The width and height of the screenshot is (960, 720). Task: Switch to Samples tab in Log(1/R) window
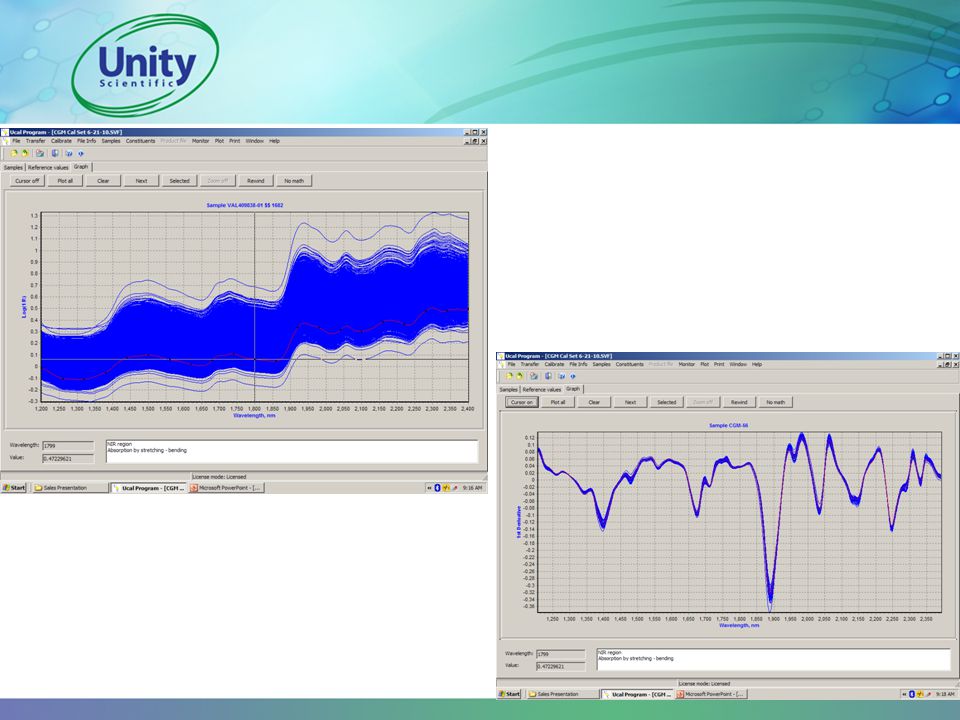click(x=13, y=167)
